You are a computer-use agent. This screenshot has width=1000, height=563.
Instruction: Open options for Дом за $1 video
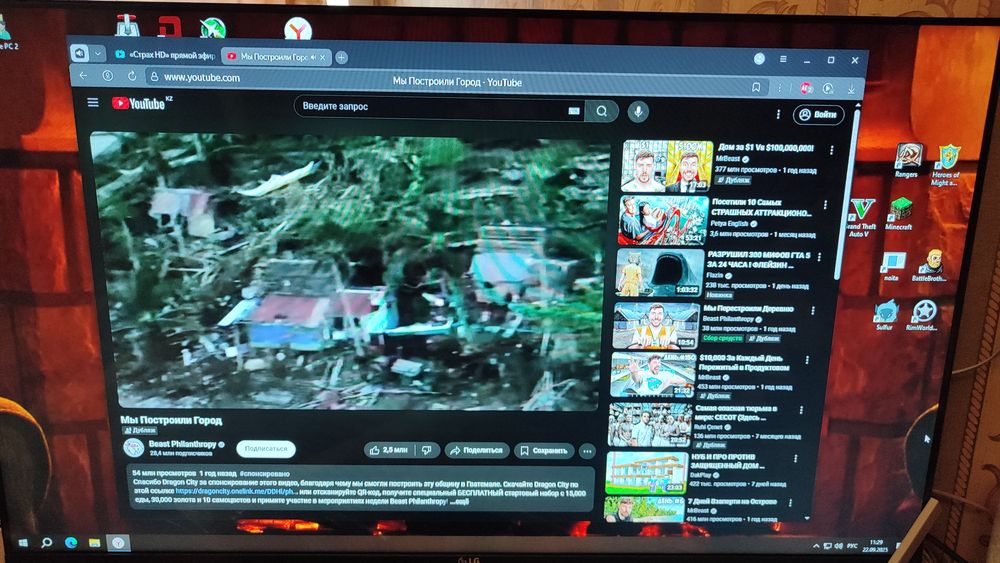click(x=832, y=150)
